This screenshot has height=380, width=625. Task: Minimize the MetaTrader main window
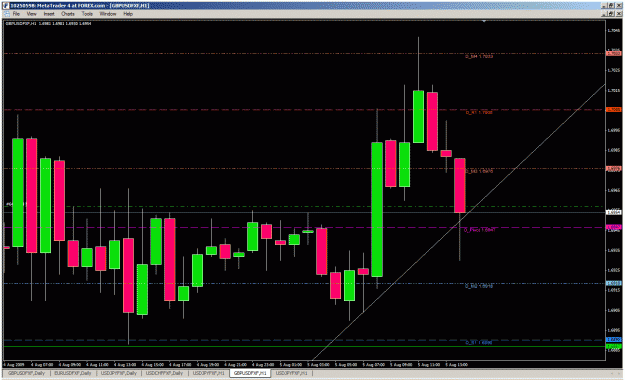(x=604, y=6)
